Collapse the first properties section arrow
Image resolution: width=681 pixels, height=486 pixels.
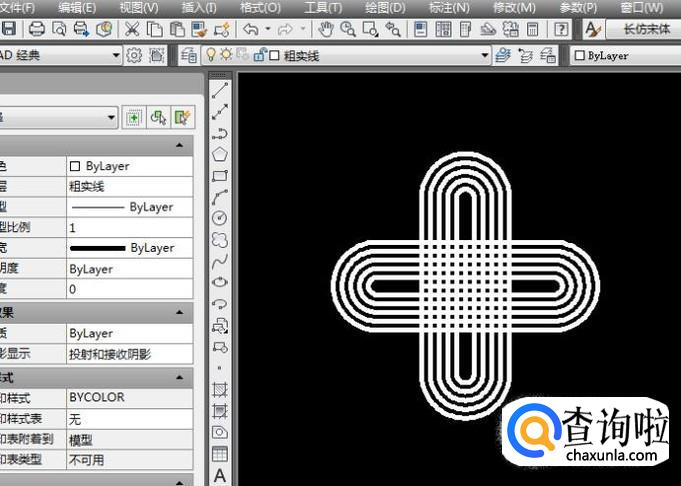181,146
